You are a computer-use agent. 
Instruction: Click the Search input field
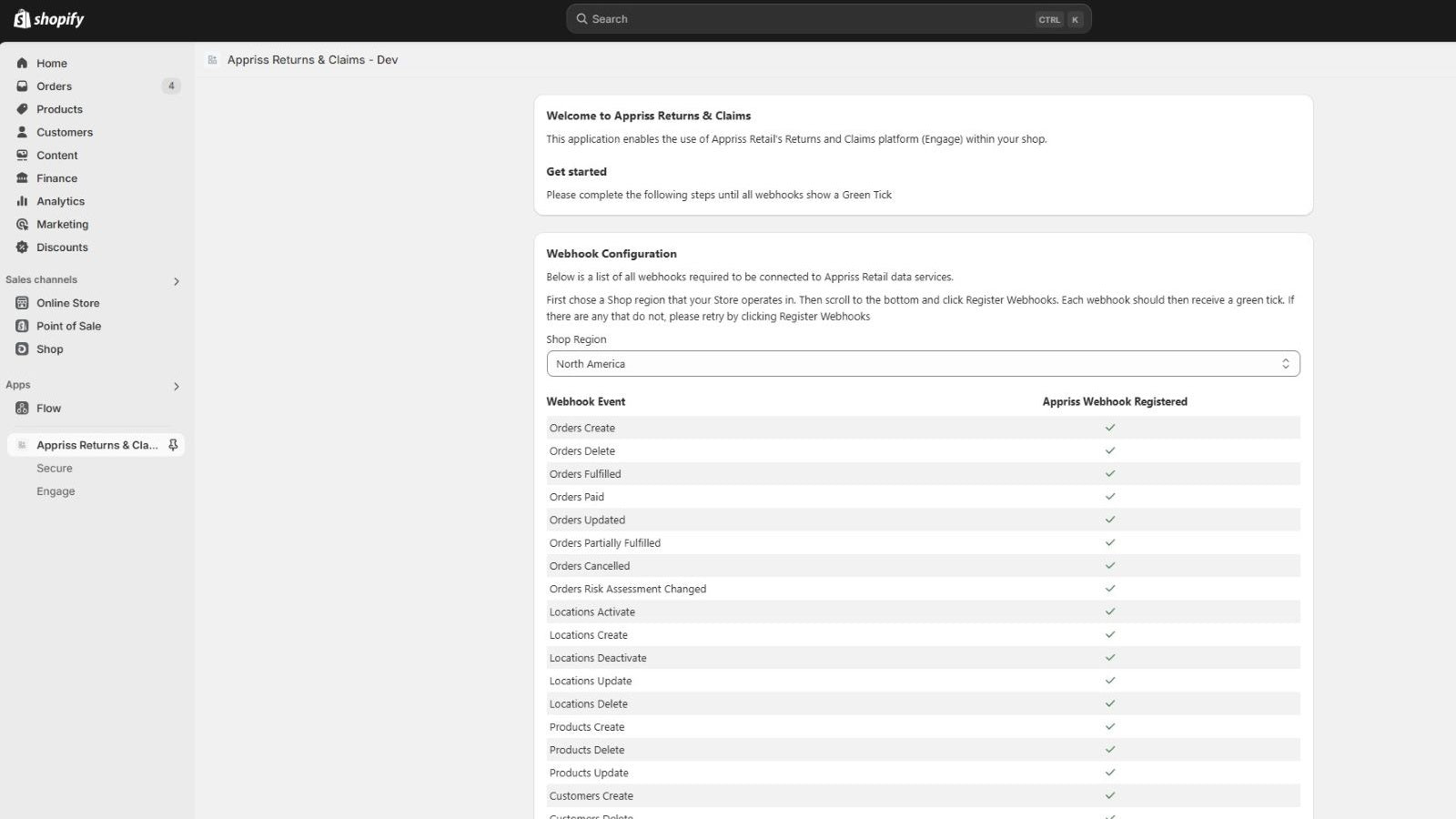point(828,19)
